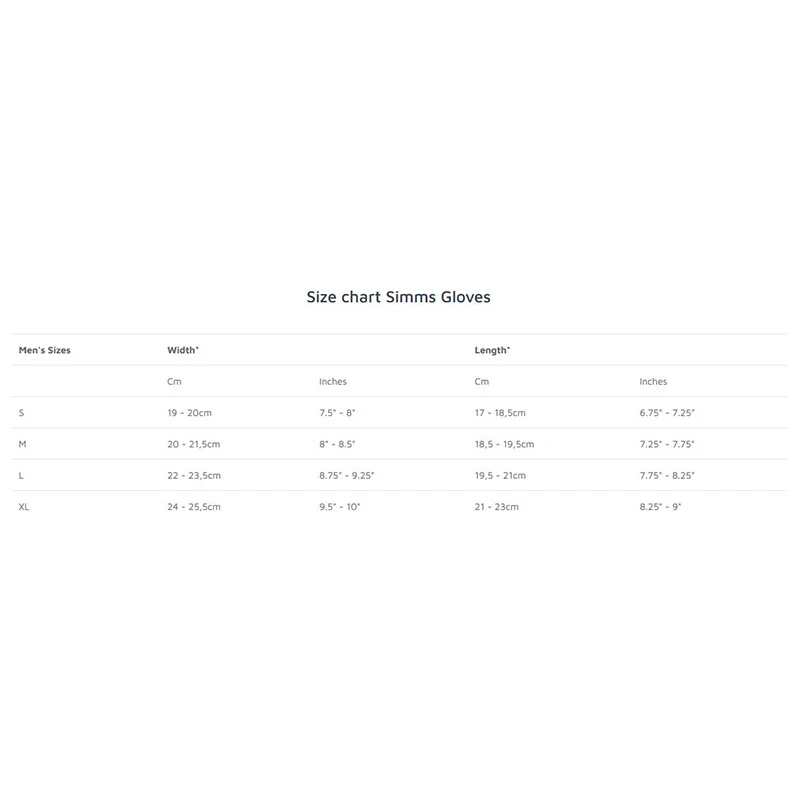Select the size "S" row label
Screen dimensions: 800x800
click(x=22, y=413)
